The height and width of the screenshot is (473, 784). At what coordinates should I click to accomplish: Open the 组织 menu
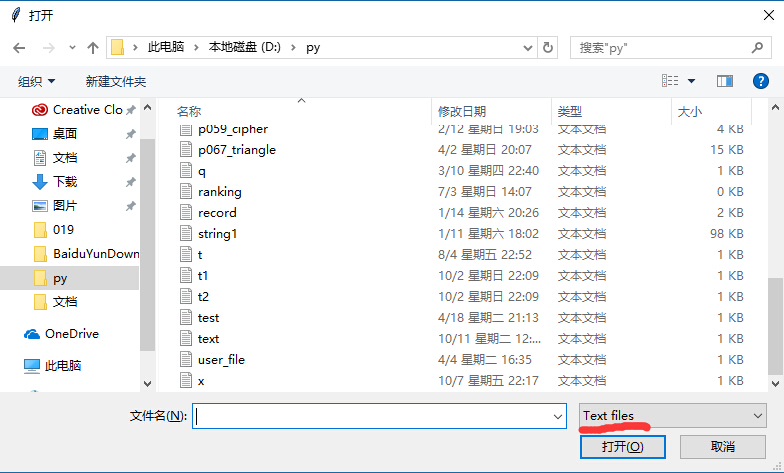37,81
